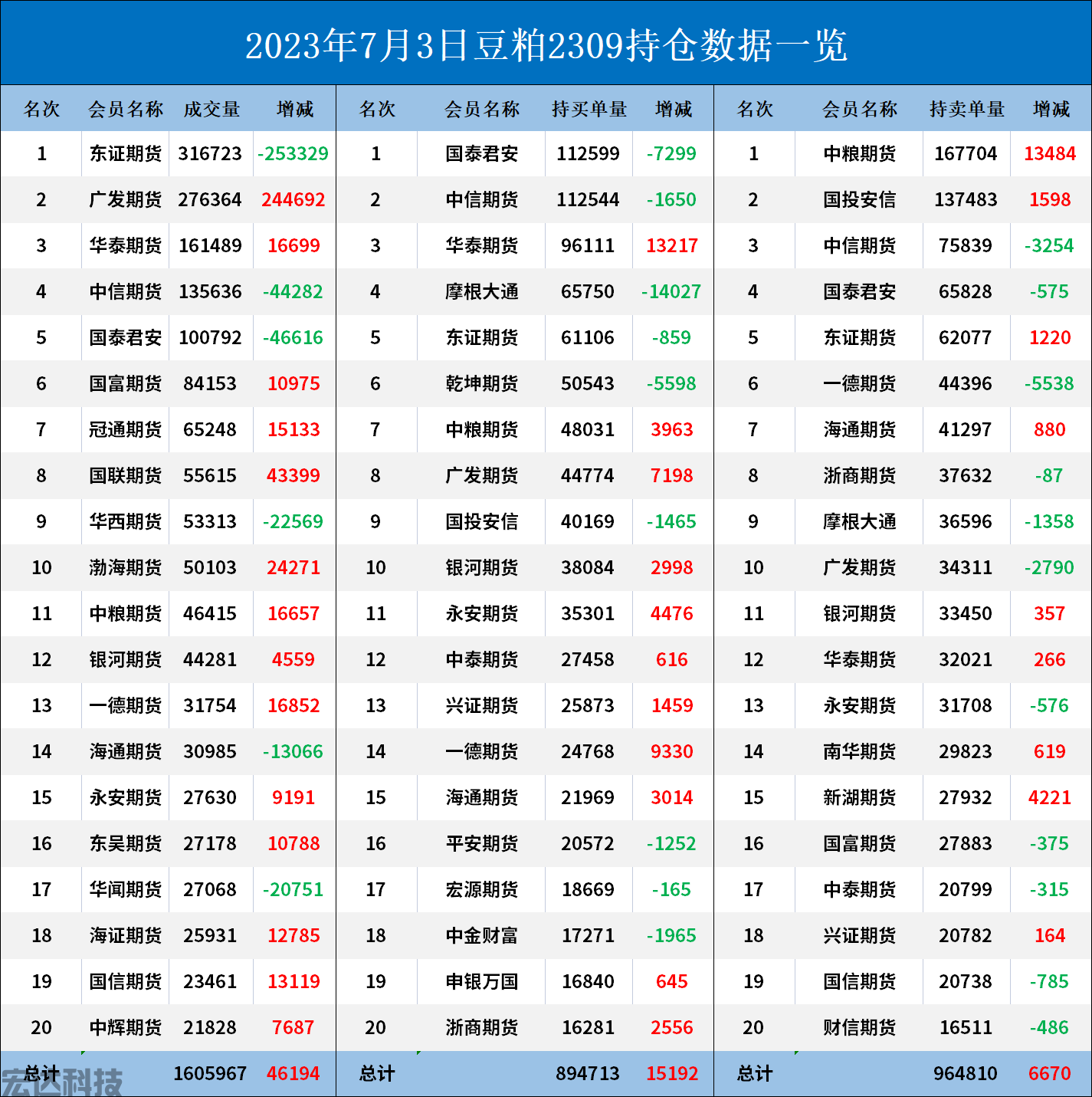Select the volume value 316723
Viewport: 1092px width, 1097px height.
(210, 153)
